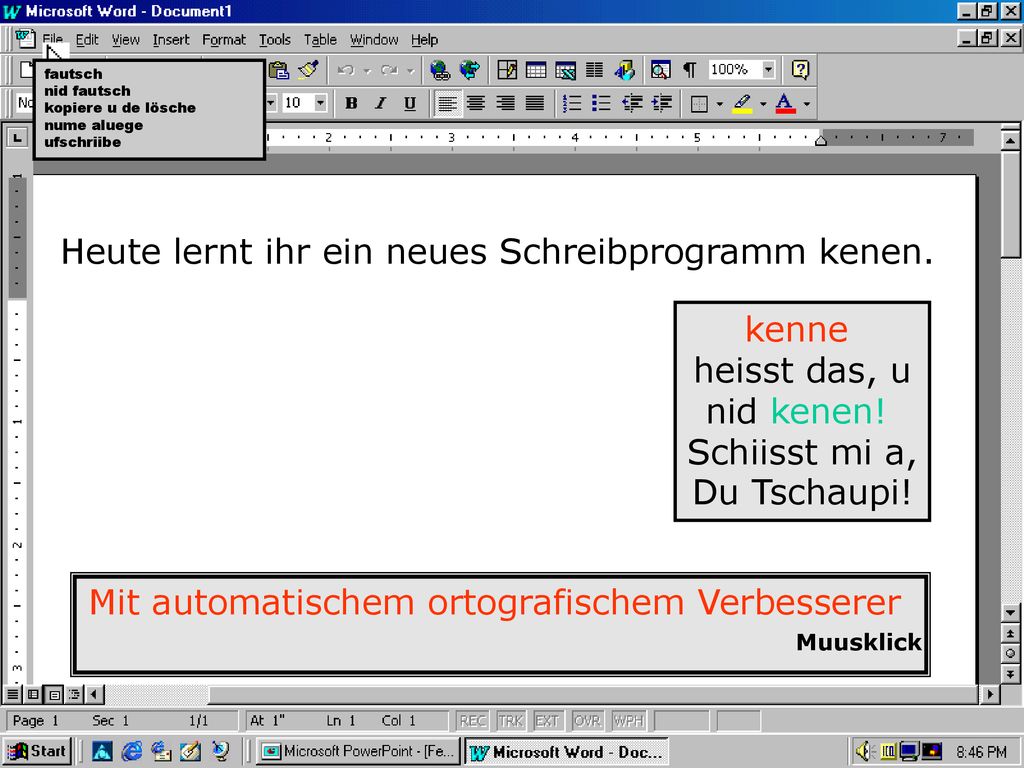Click the Microsoft Word taskbar button
The width and height of the screenshot is (1024, 768).
point(568,751)
